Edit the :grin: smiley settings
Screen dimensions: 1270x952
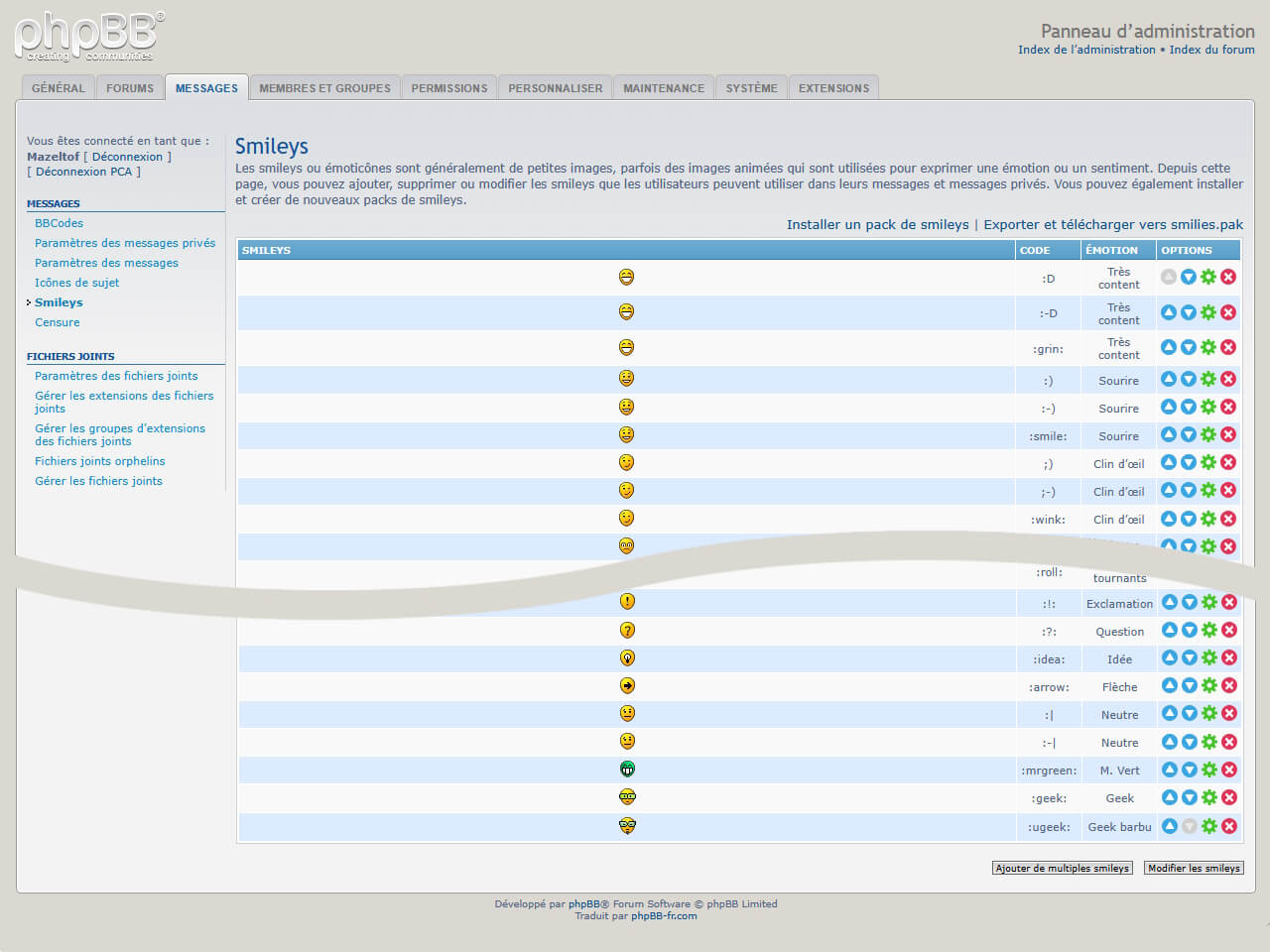[x=1208, y=347]
